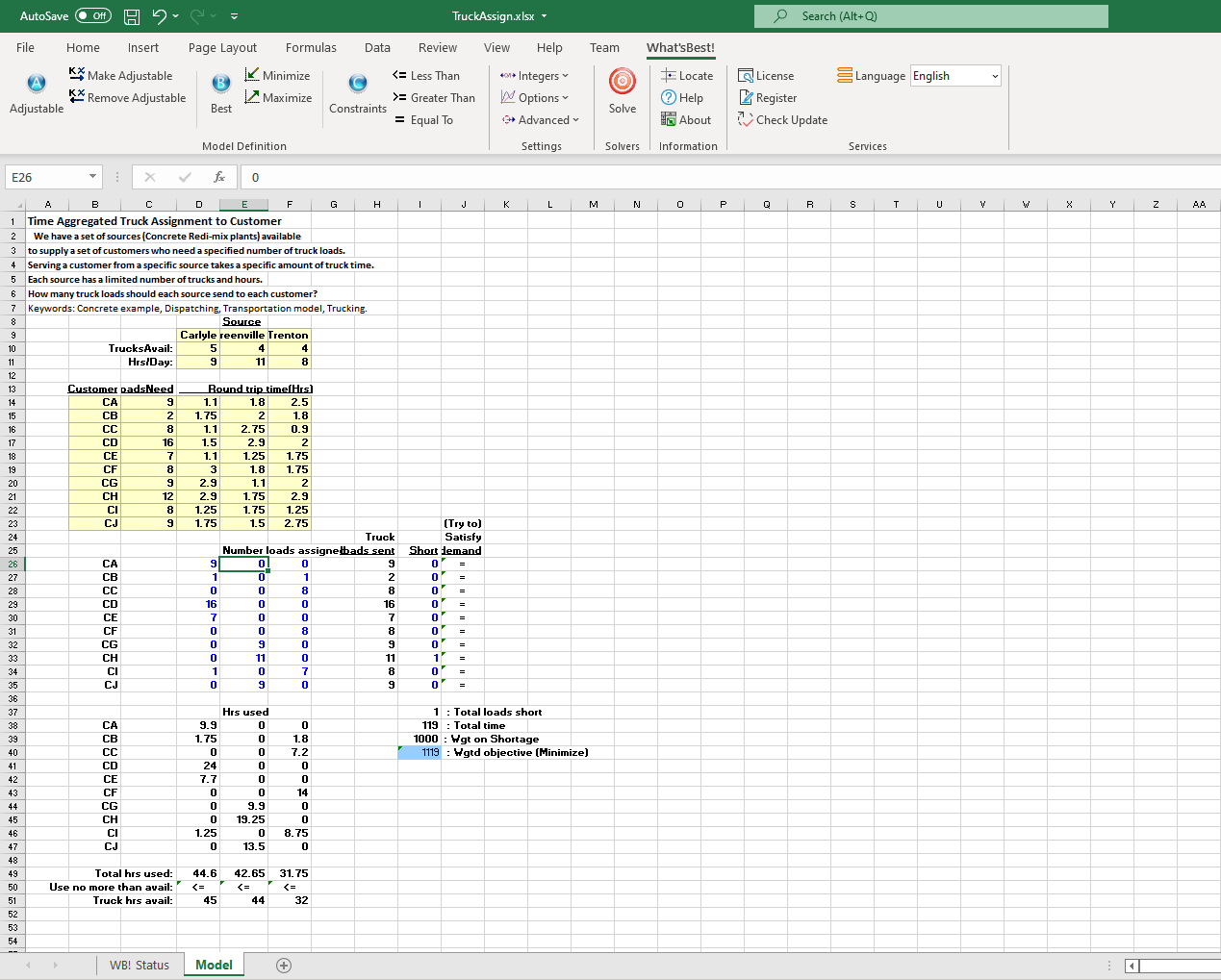Select the blue highlighted weighted objective cell
This screenshot has width=1221, height=980.
420,752
